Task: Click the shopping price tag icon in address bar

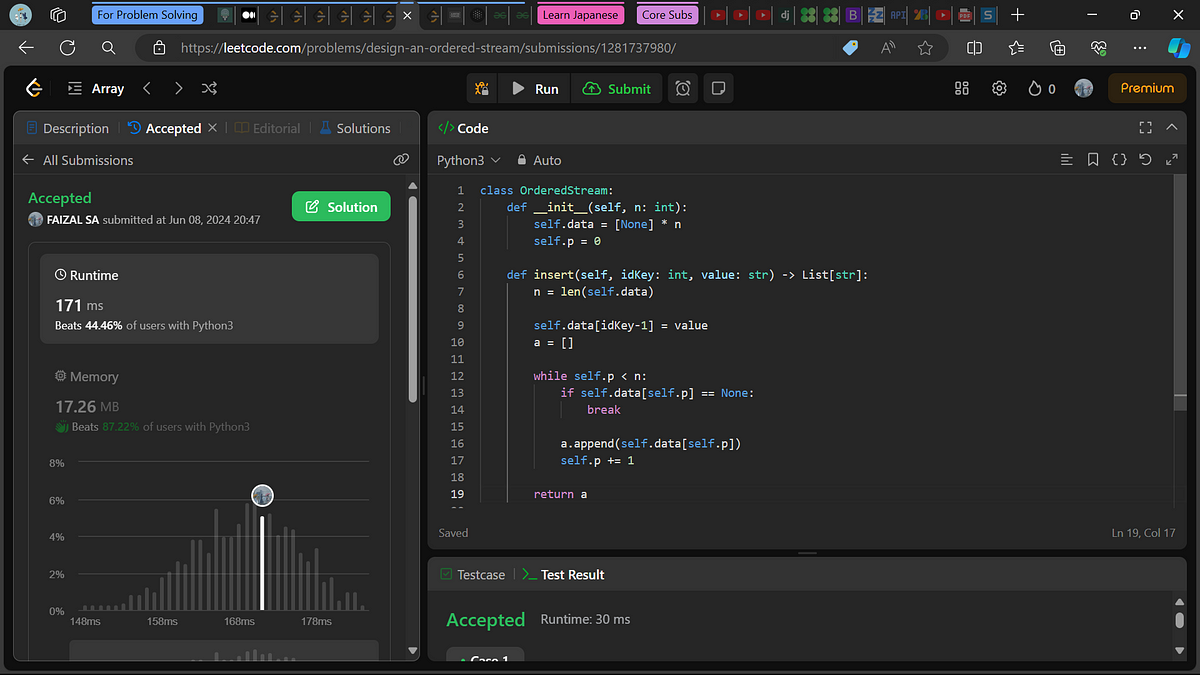Action: pos(851,47)
